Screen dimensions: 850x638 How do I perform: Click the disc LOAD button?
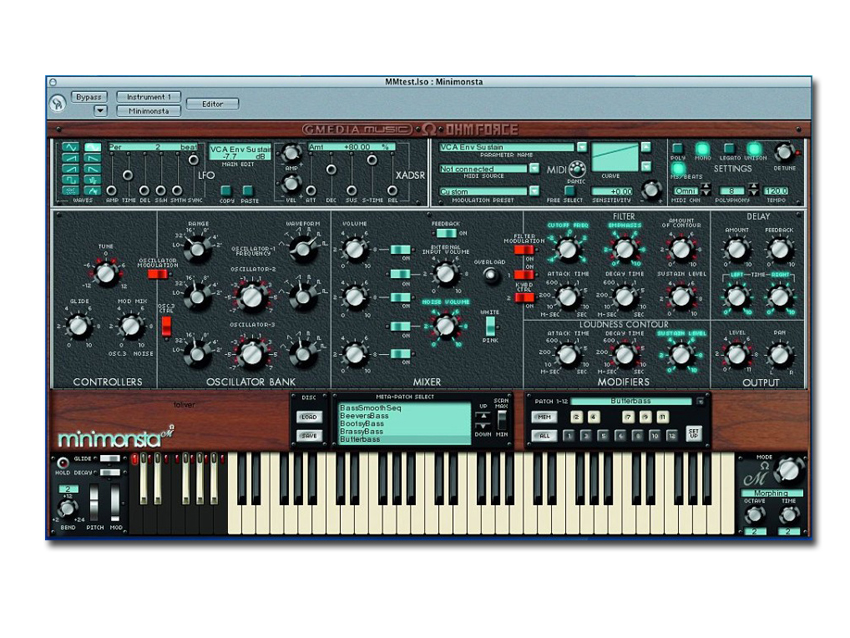click(x=310, y=417)
